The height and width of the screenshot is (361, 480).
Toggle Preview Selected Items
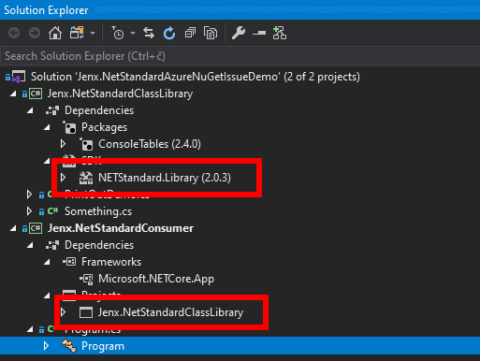[259, 33]
